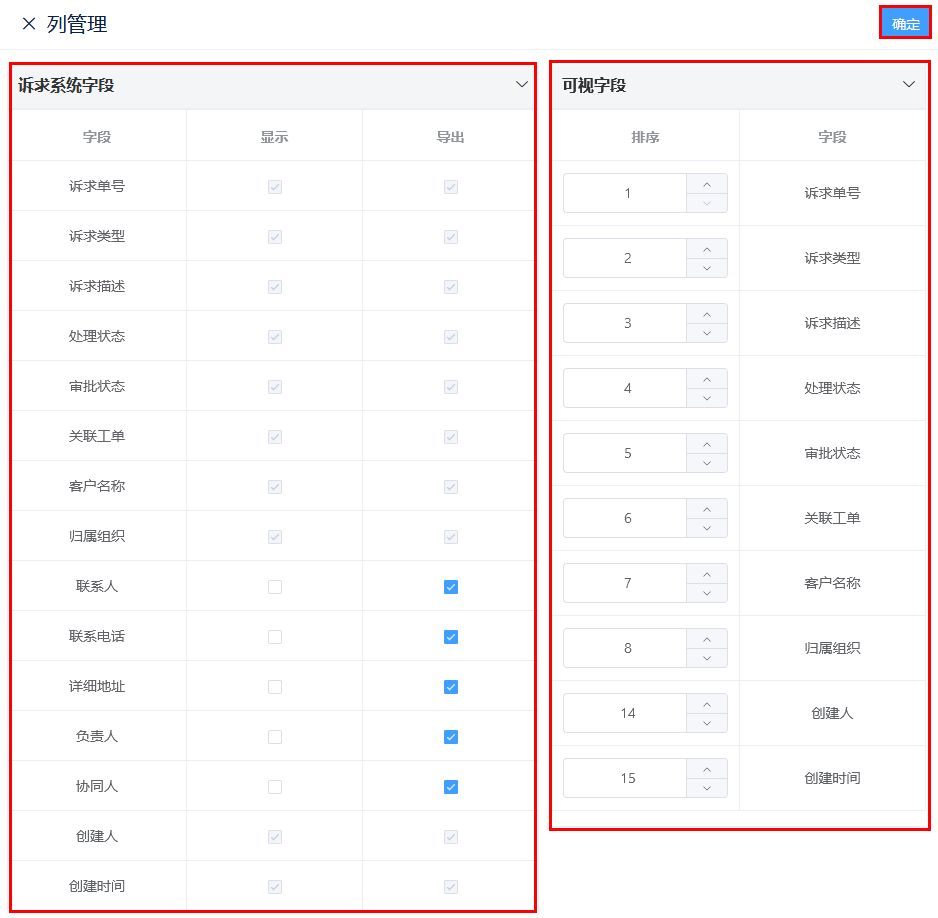Click the sort input showing 1

[x=626, y=193]
